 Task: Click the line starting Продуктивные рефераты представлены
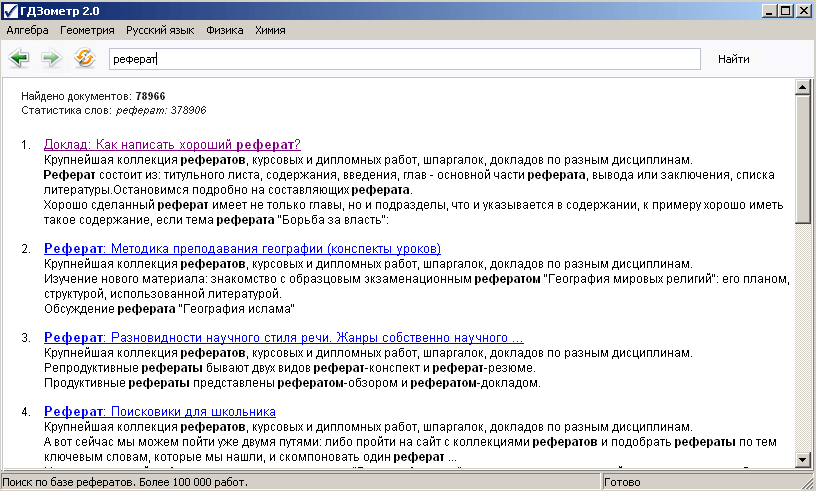point(292,383)
